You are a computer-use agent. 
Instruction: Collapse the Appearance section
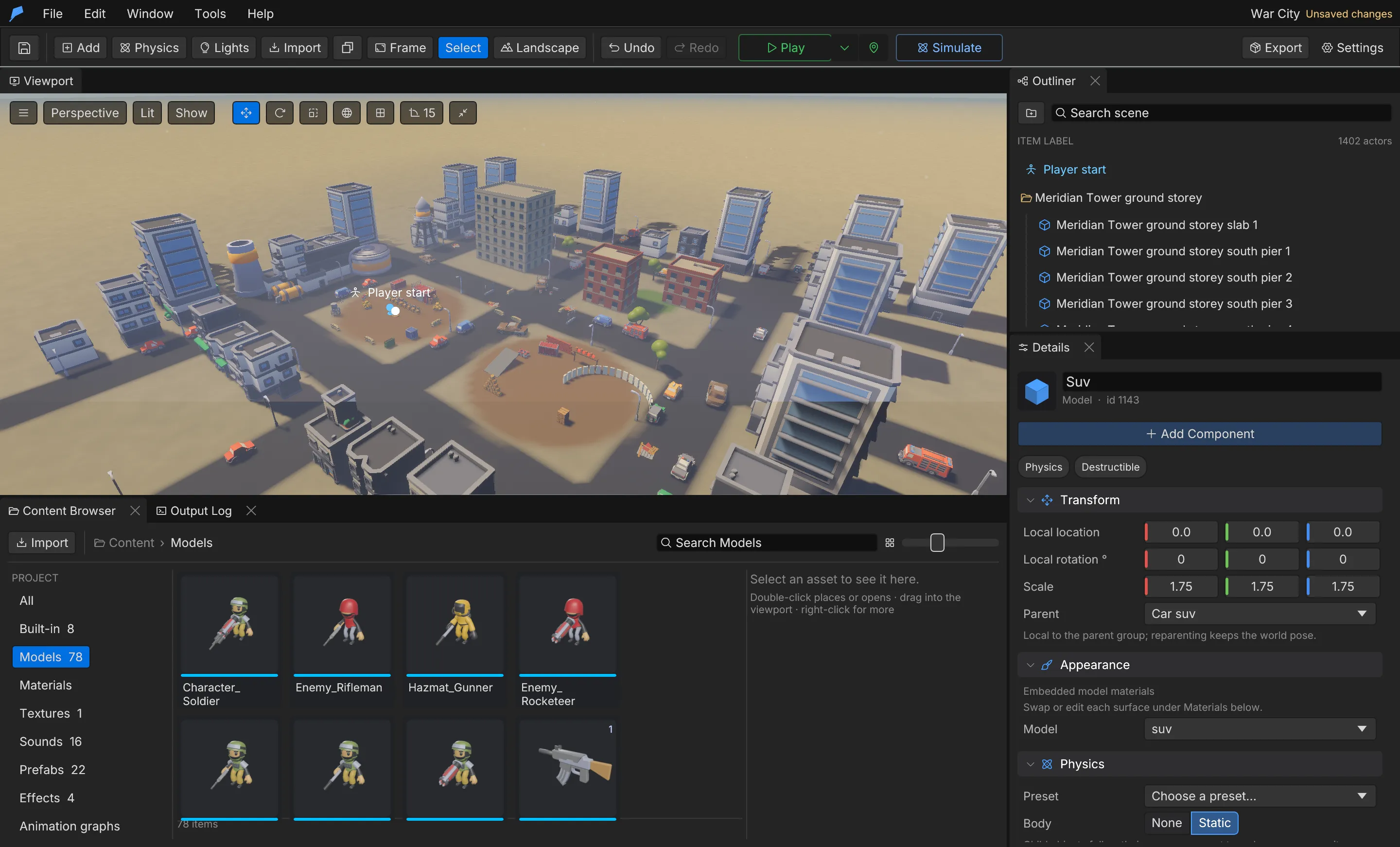[1030, 665]
